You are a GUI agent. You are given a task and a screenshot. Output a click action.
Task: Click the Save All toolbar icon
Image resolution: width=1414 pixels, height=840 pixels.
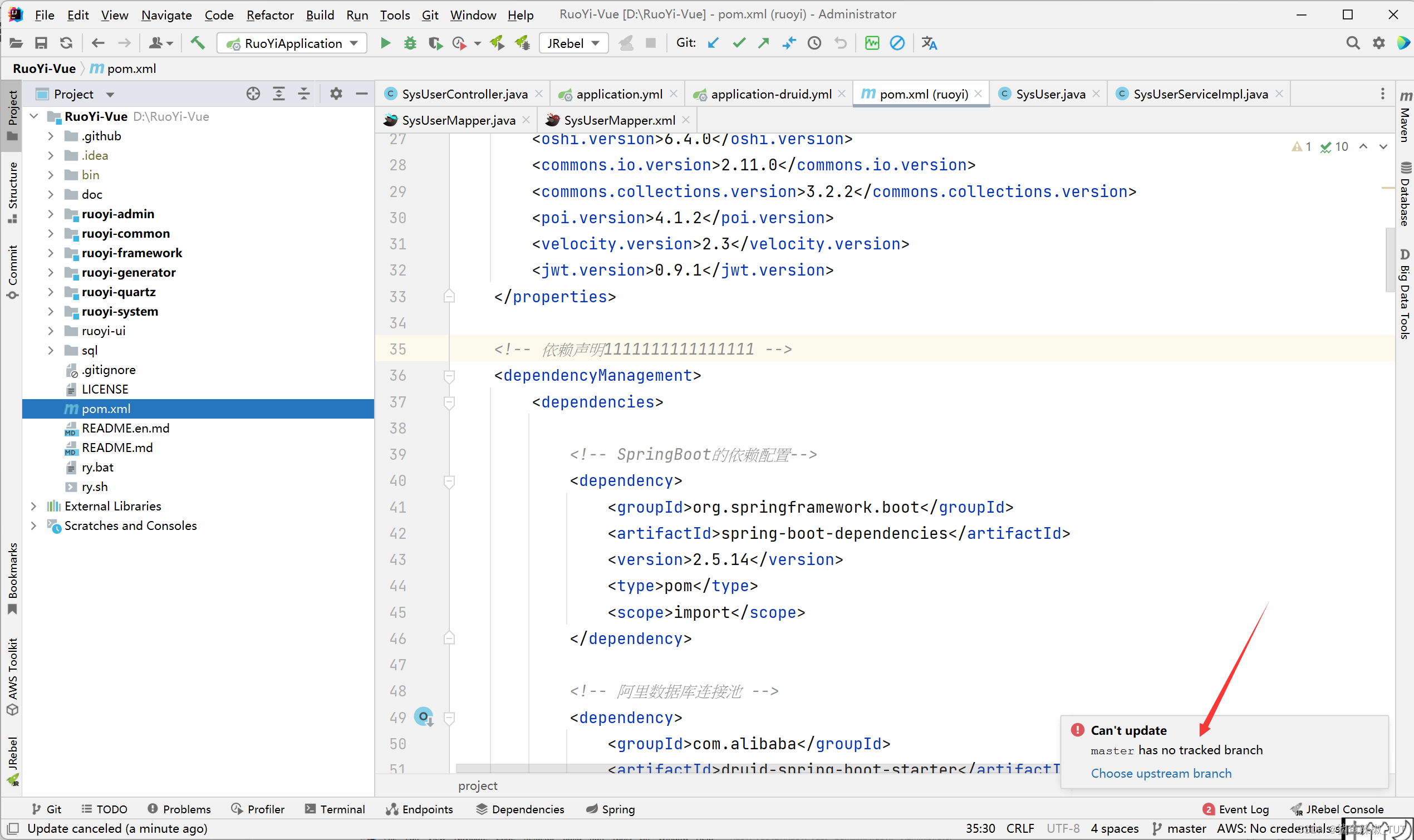(x=41, y=43)
